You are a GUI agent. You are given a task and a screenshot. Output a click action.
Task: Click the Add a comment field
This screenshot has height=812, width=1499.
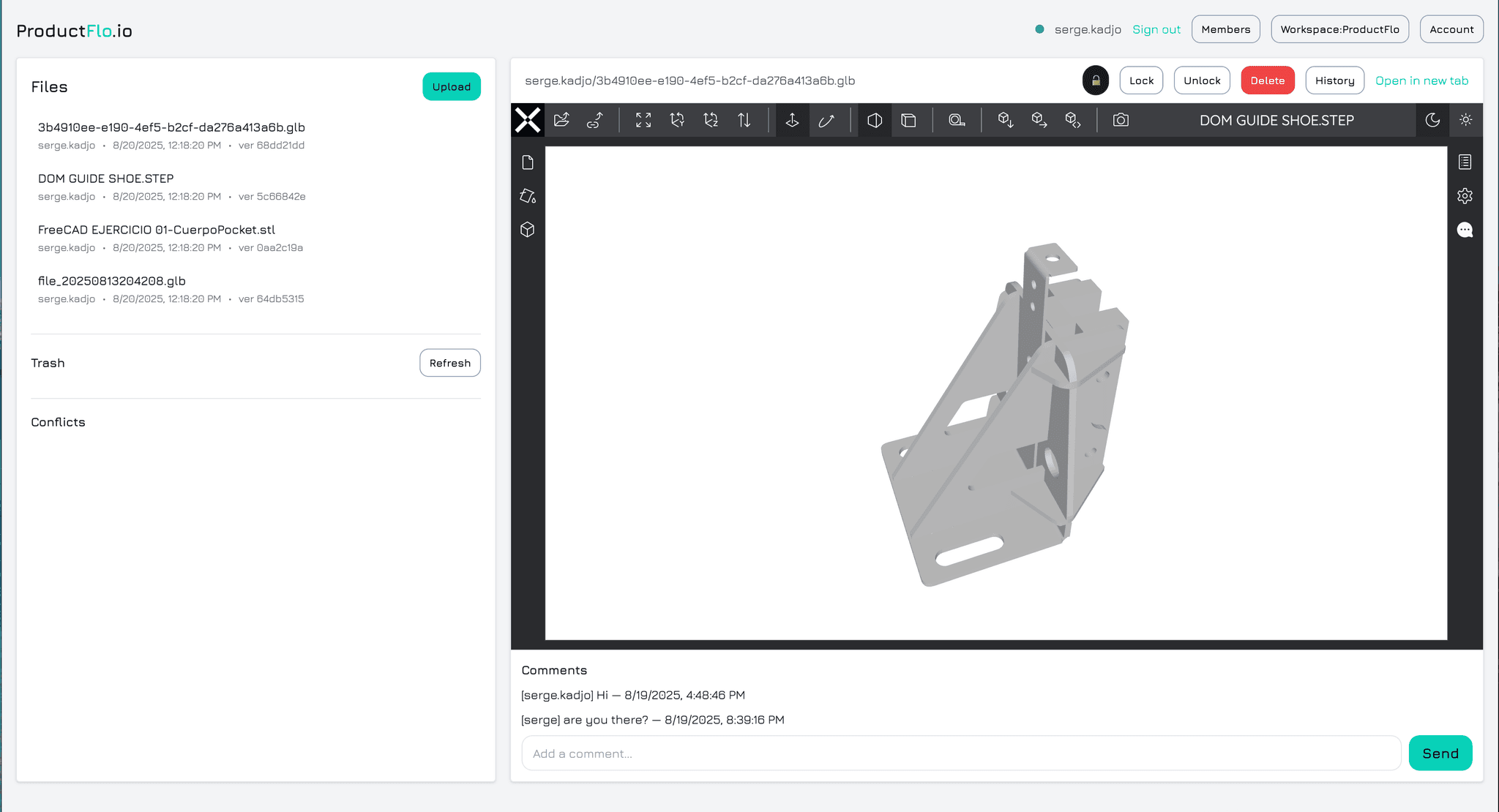coord(960,753)
